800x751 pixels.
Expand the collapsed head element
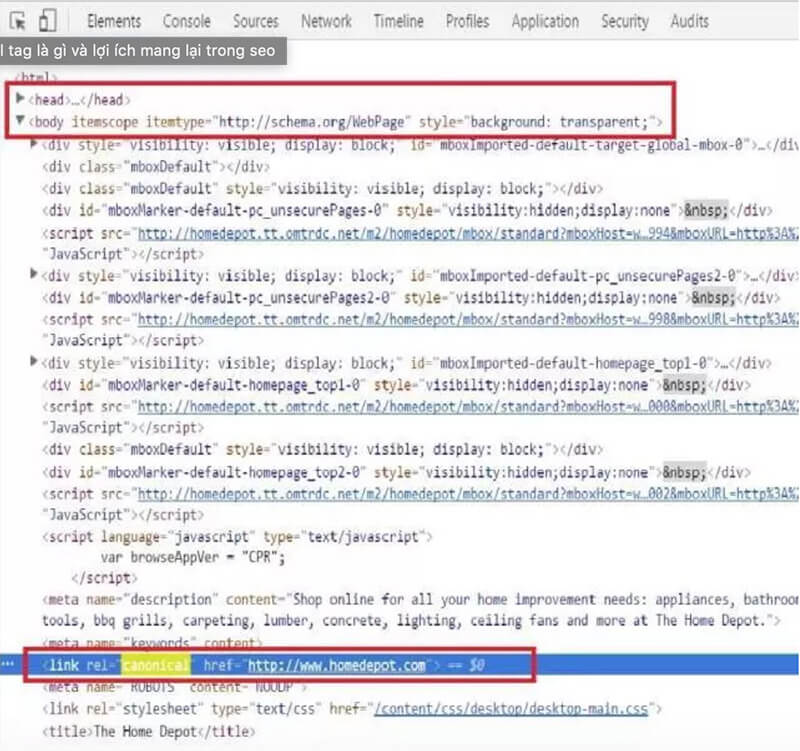(x=22, y=99)
